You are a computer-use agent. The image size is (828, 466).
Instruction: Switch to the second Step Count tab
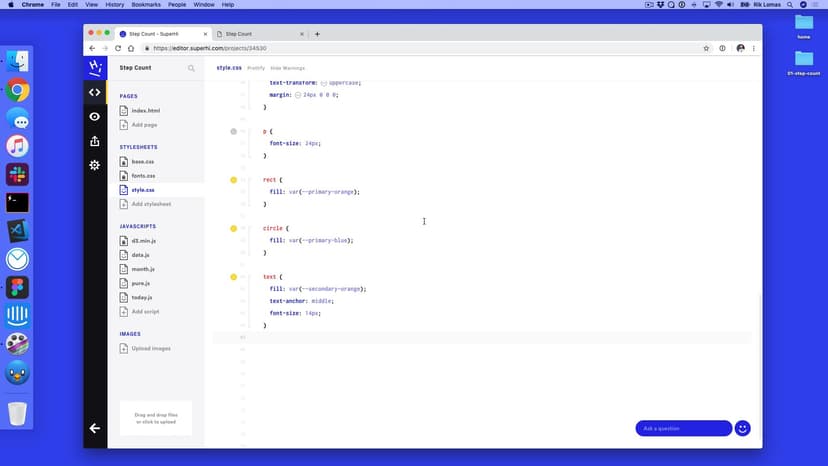tap(259, 34)
